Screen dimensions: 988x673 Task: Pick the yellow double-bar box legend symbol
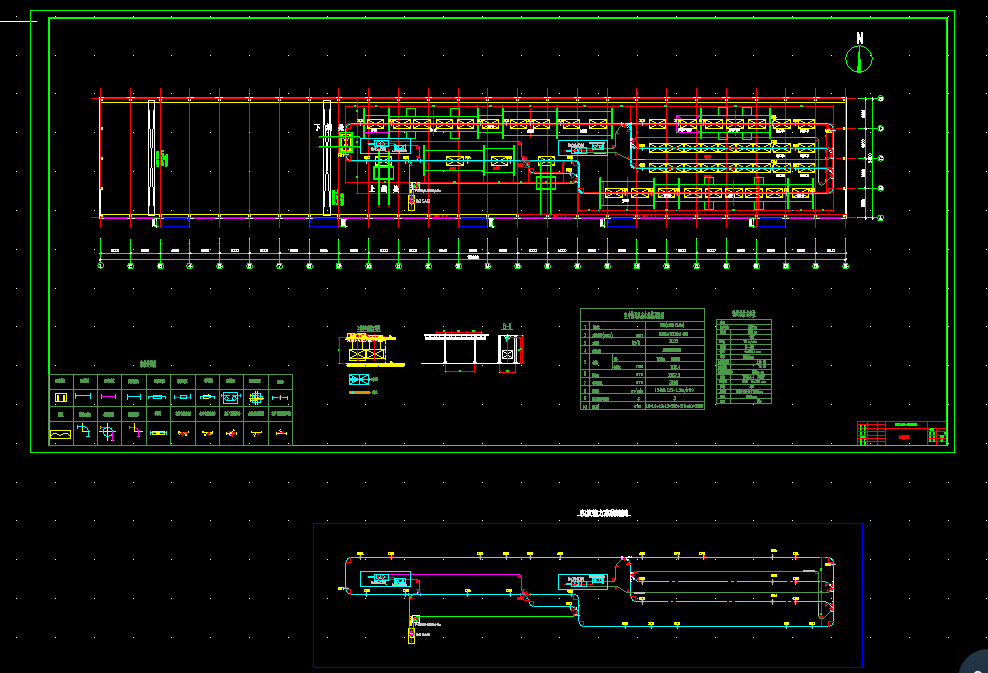pos(60,397)
